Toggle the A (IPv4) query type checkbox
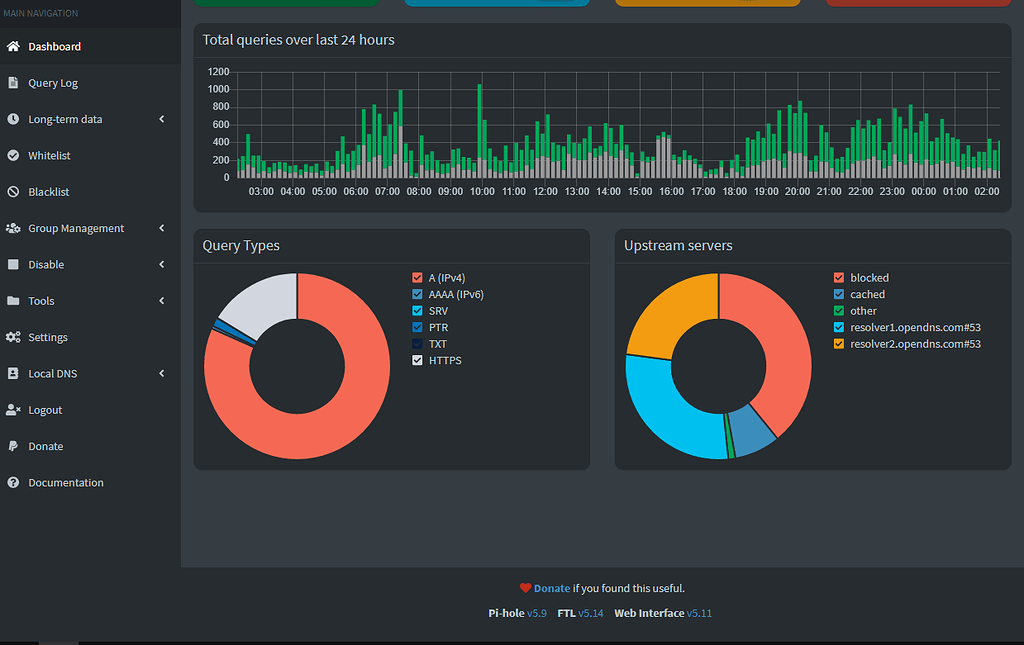This screenshot has width=1024, height=645. tap(417, 277)
